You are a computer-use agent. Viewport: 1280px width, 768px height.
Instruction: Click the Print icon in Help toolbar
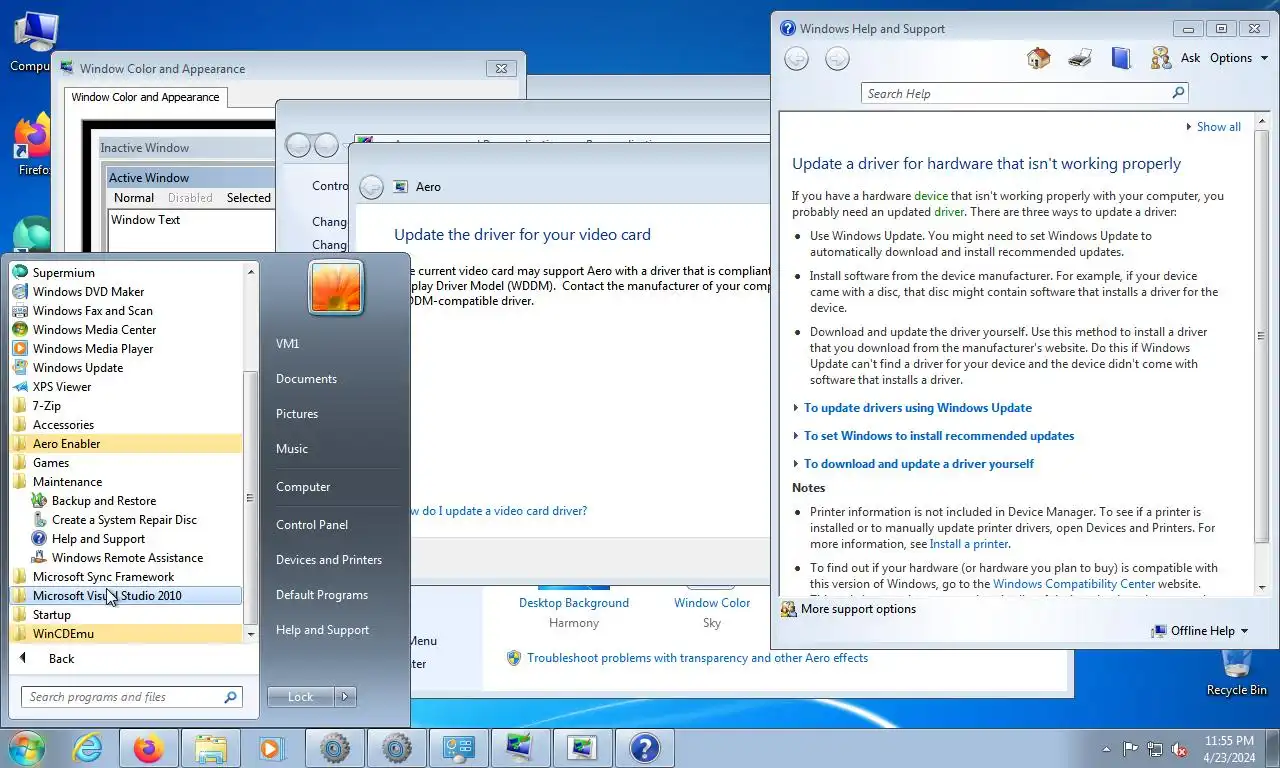coord(1080,58)
